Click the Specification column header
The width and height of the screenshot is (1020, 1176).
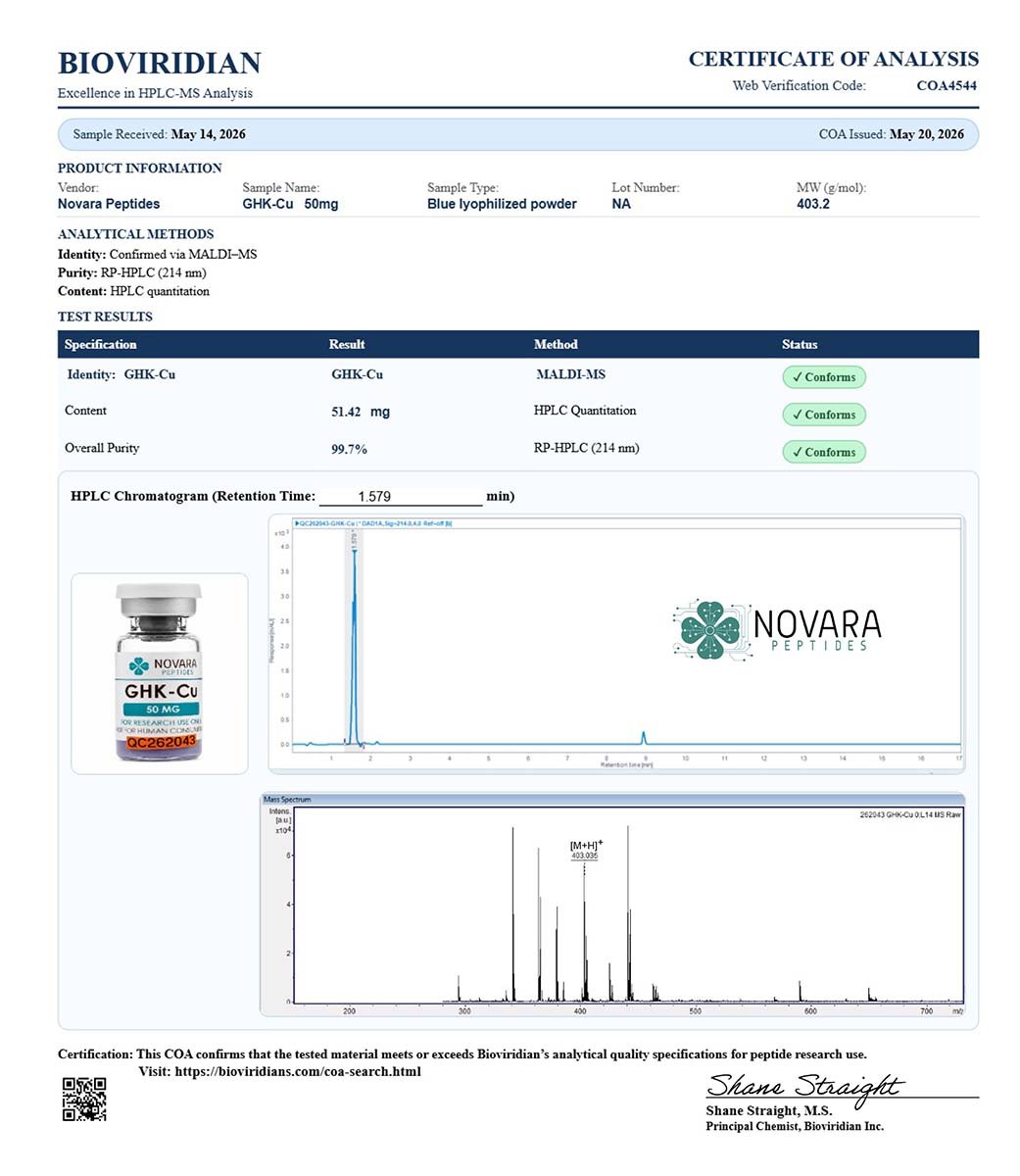point(101,345)
